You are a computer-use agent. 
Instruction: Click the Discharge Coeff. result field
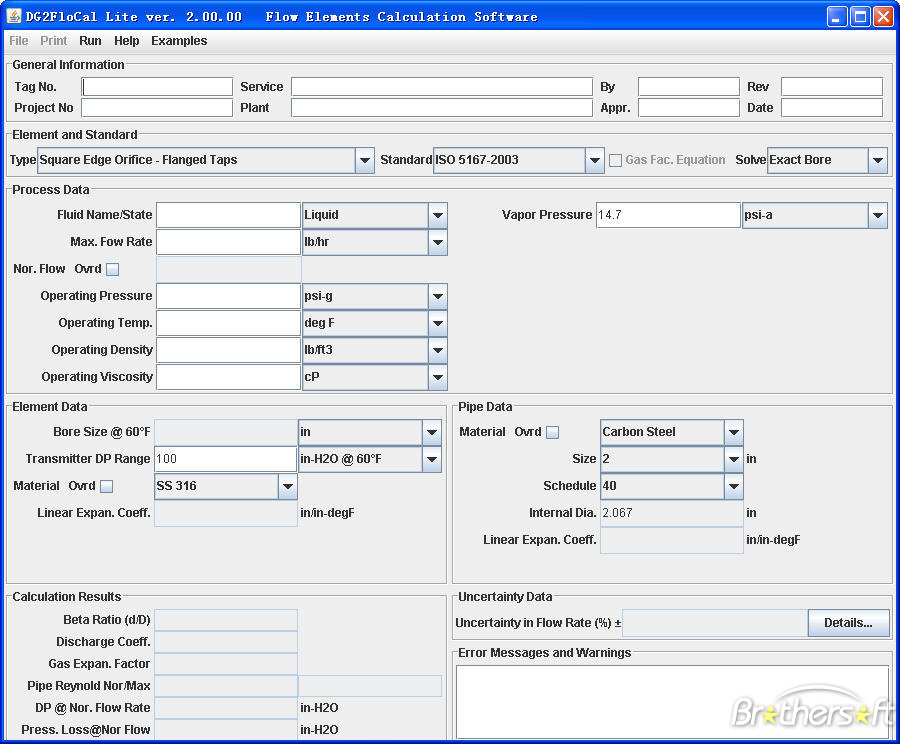[x=226, y=642]
